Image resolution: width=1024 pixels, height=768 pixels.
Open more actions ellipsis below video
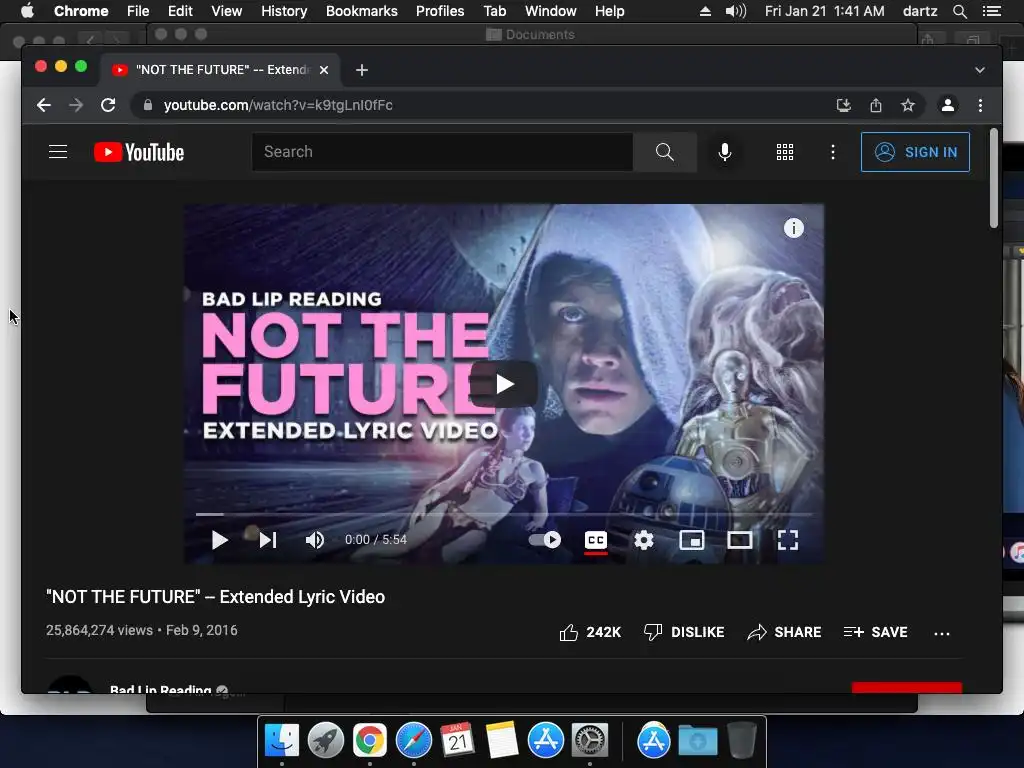(942, 633)
